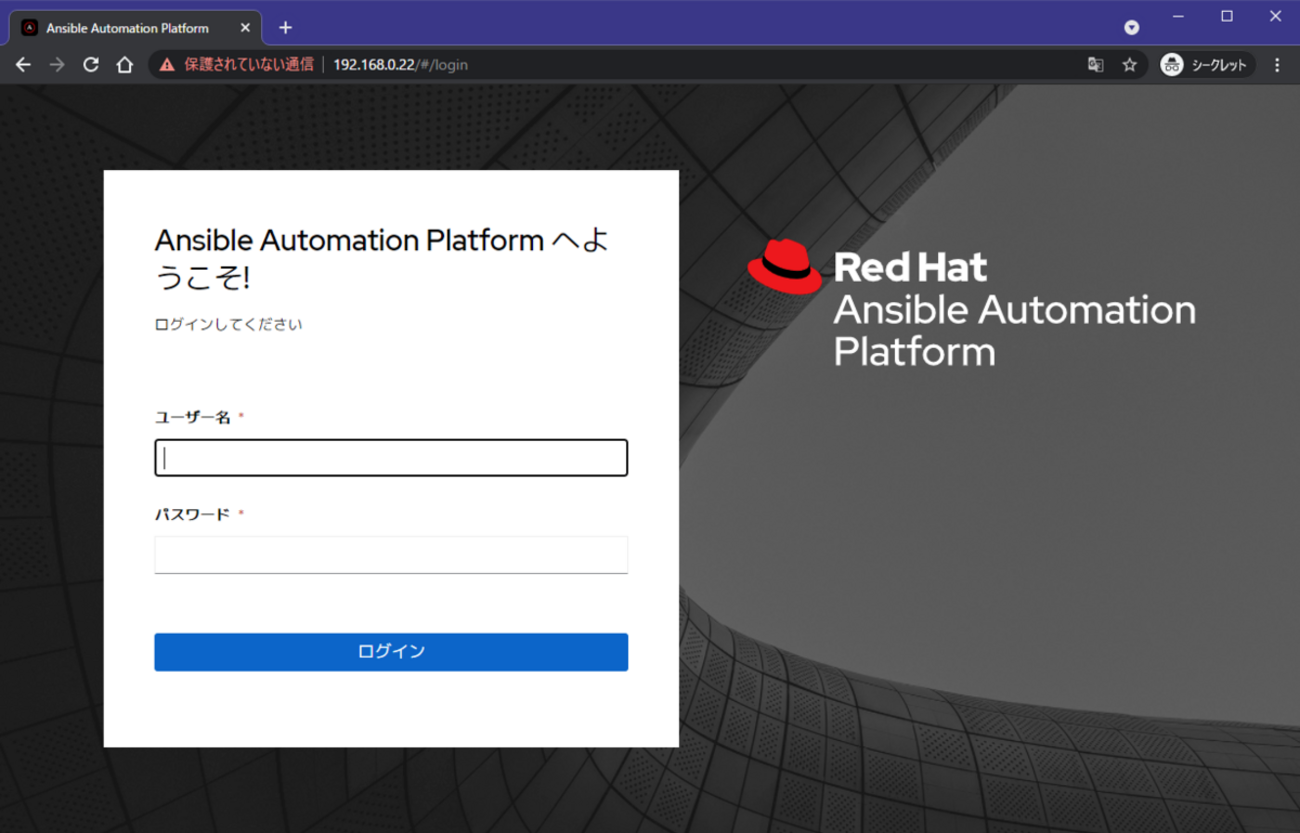Click the translate page icon
The image size is (1300, 833).
[1095, 65]
